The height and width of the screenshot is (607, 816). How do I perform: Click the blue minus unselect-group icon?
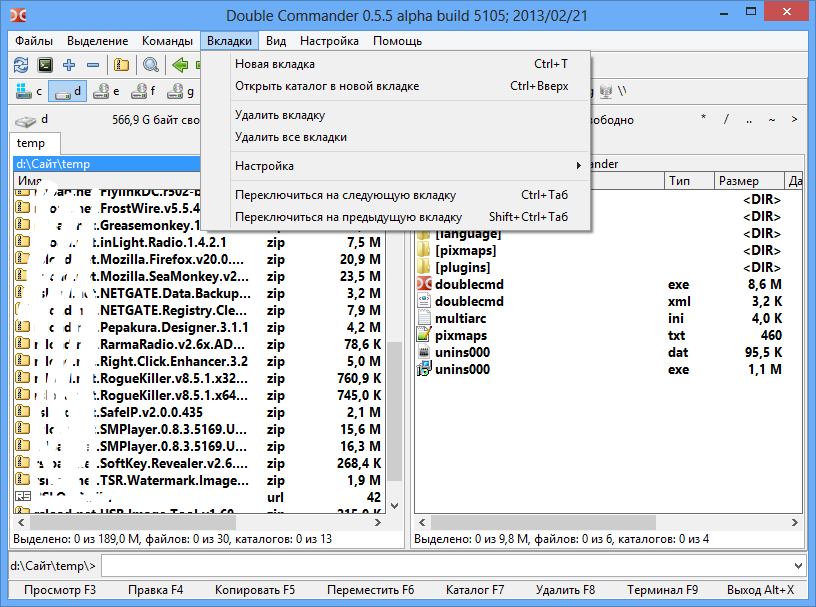pyautogui.click(x=93, y=65)
